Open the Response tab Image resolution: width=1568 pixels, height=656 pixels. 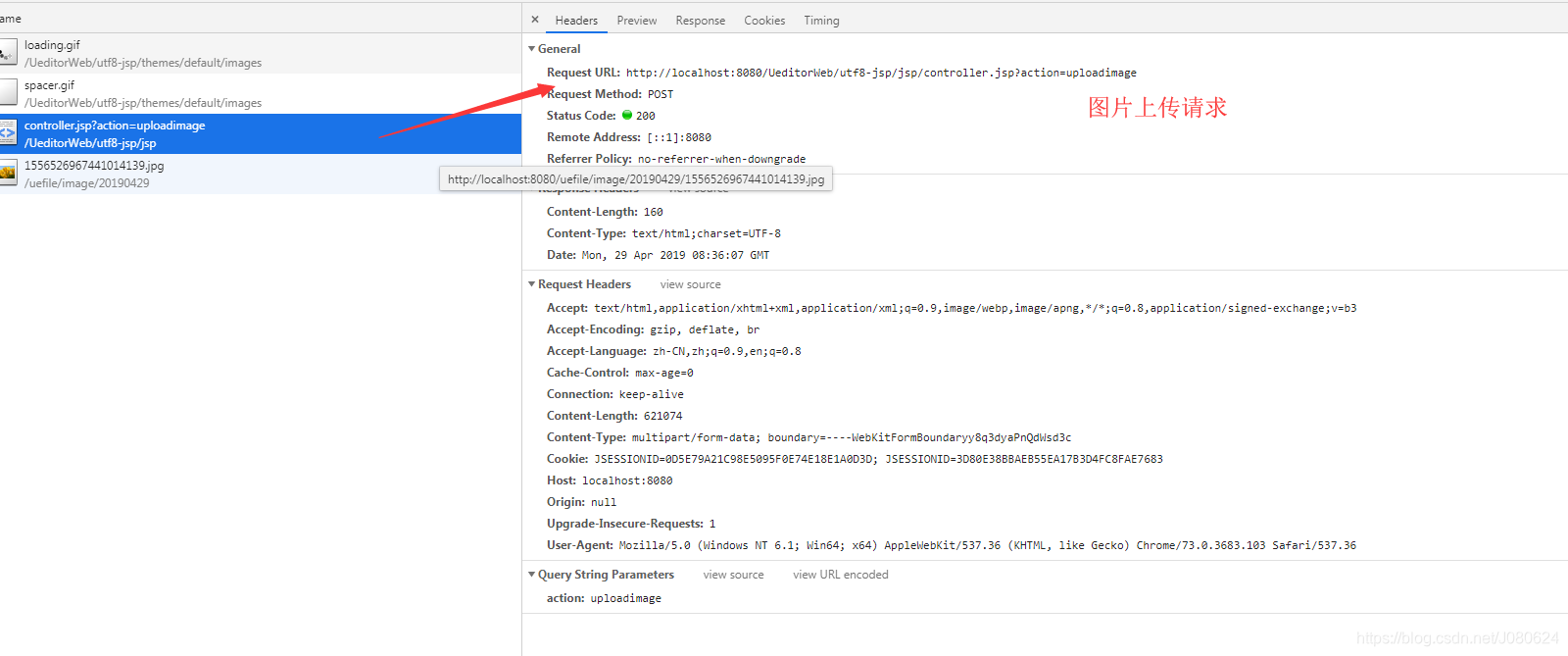pos(701,21)
